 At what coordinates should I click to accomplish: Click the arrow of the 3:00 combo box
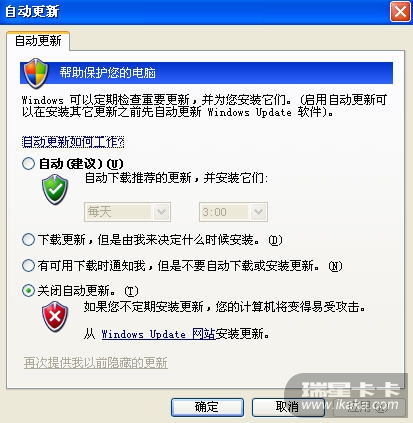click(x=258, y=212)
